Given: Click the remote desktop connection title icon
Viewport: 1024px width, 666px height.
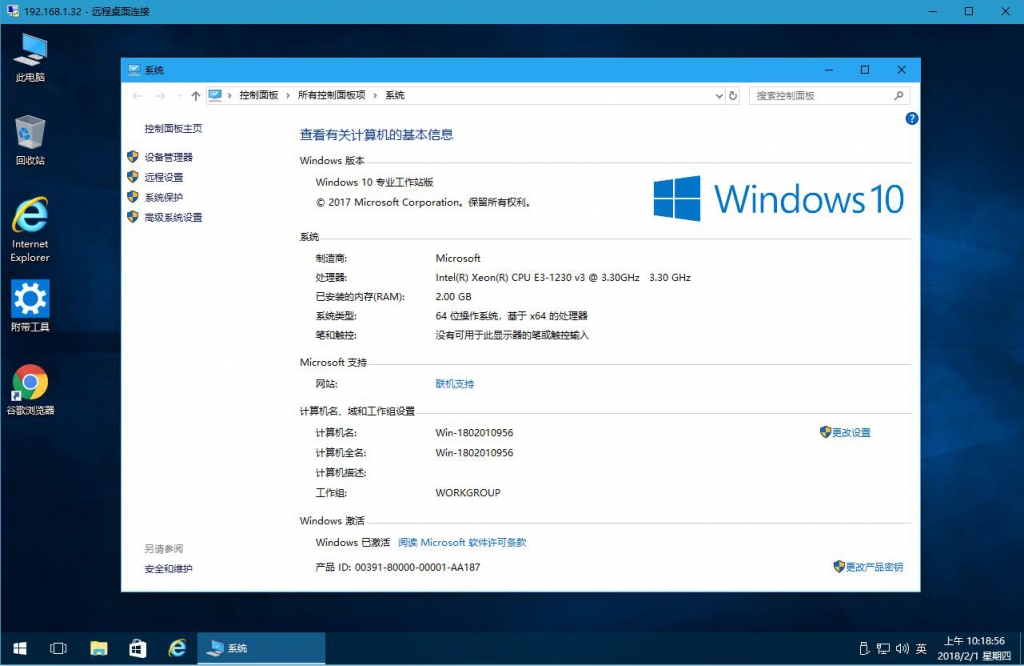Looking at the screenshot, I should 12,11.
